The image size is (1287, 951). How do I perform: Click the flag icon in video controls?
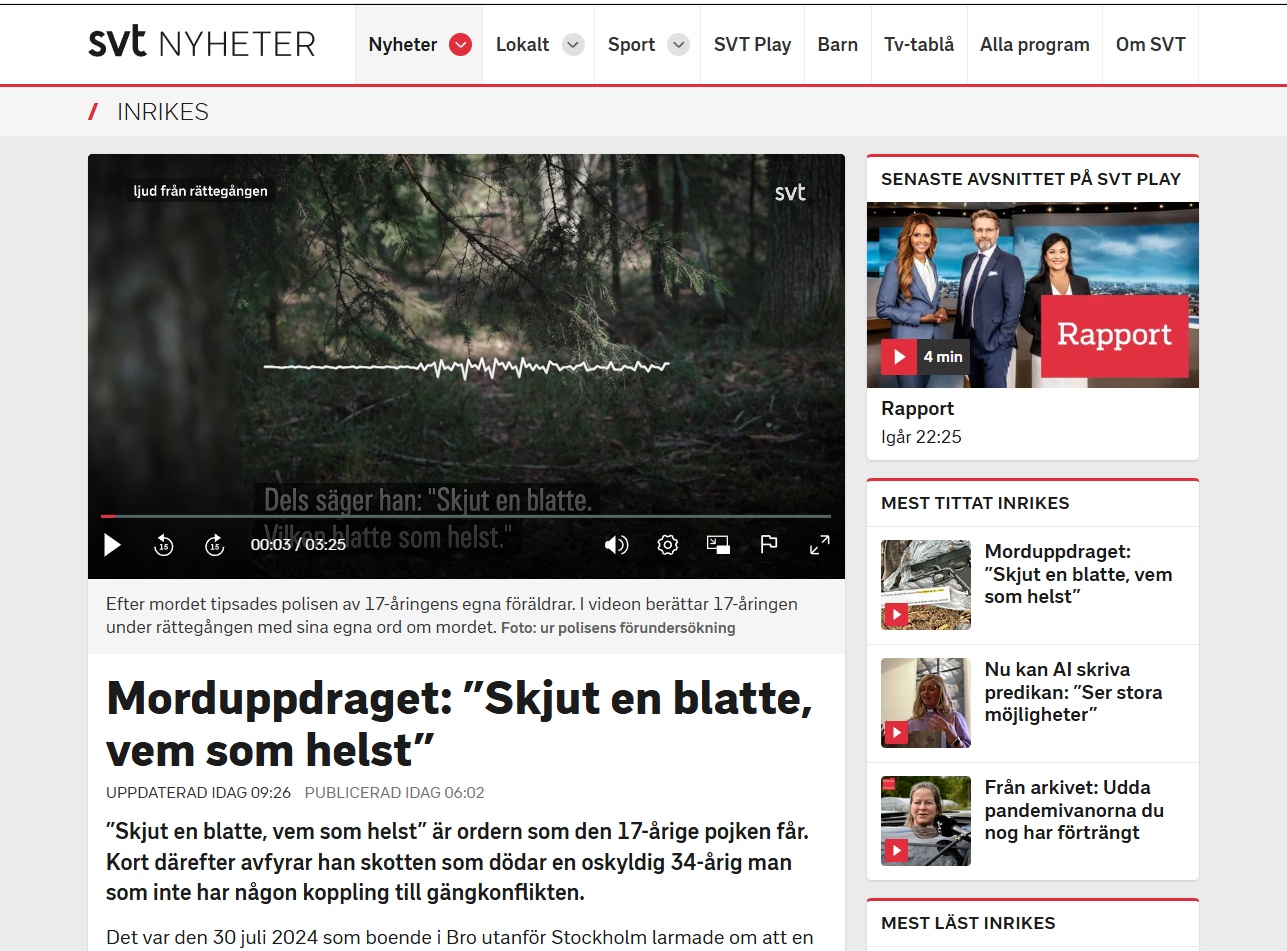tap(768, 545)
